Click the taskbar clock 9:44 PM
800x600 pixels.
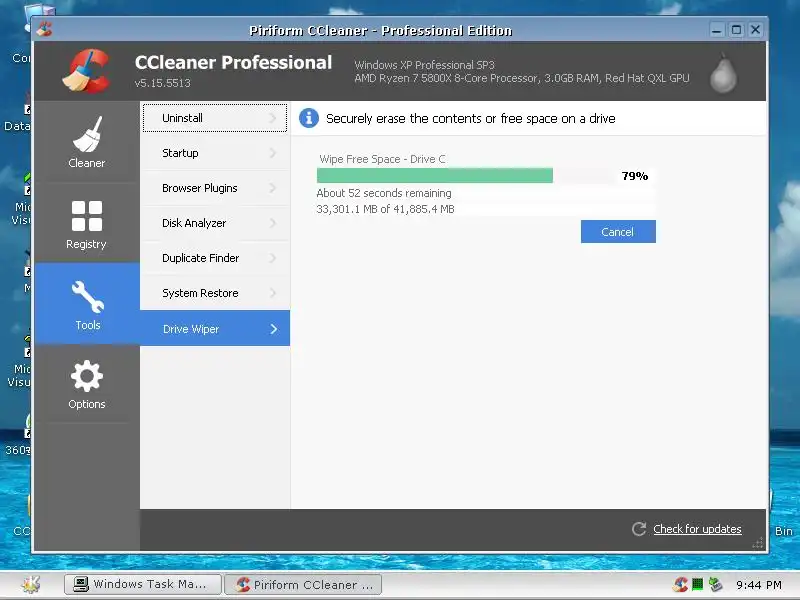coord(759,585)
